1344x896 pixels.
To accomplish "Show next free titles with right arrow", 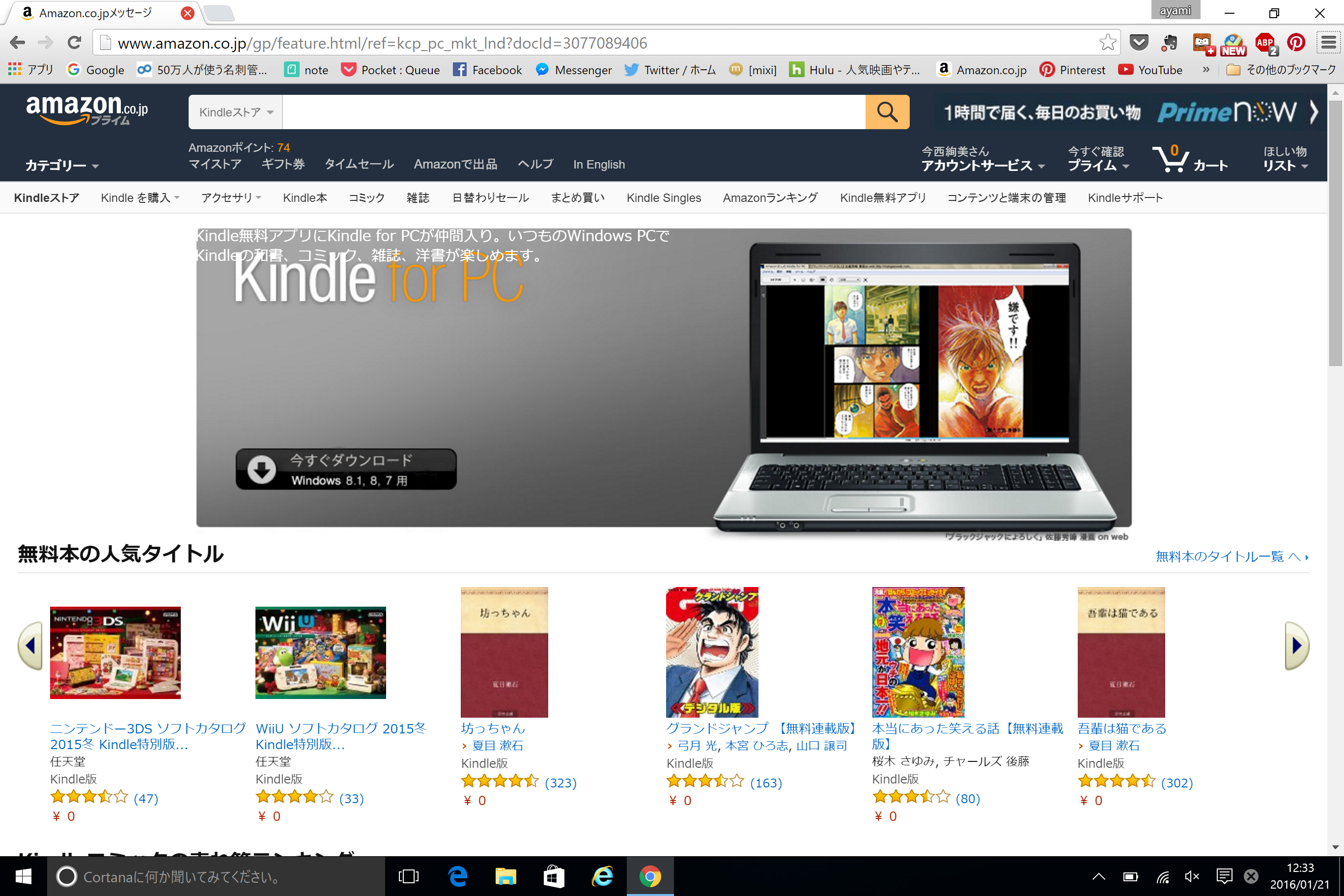I will click(x=1296, y=645).
